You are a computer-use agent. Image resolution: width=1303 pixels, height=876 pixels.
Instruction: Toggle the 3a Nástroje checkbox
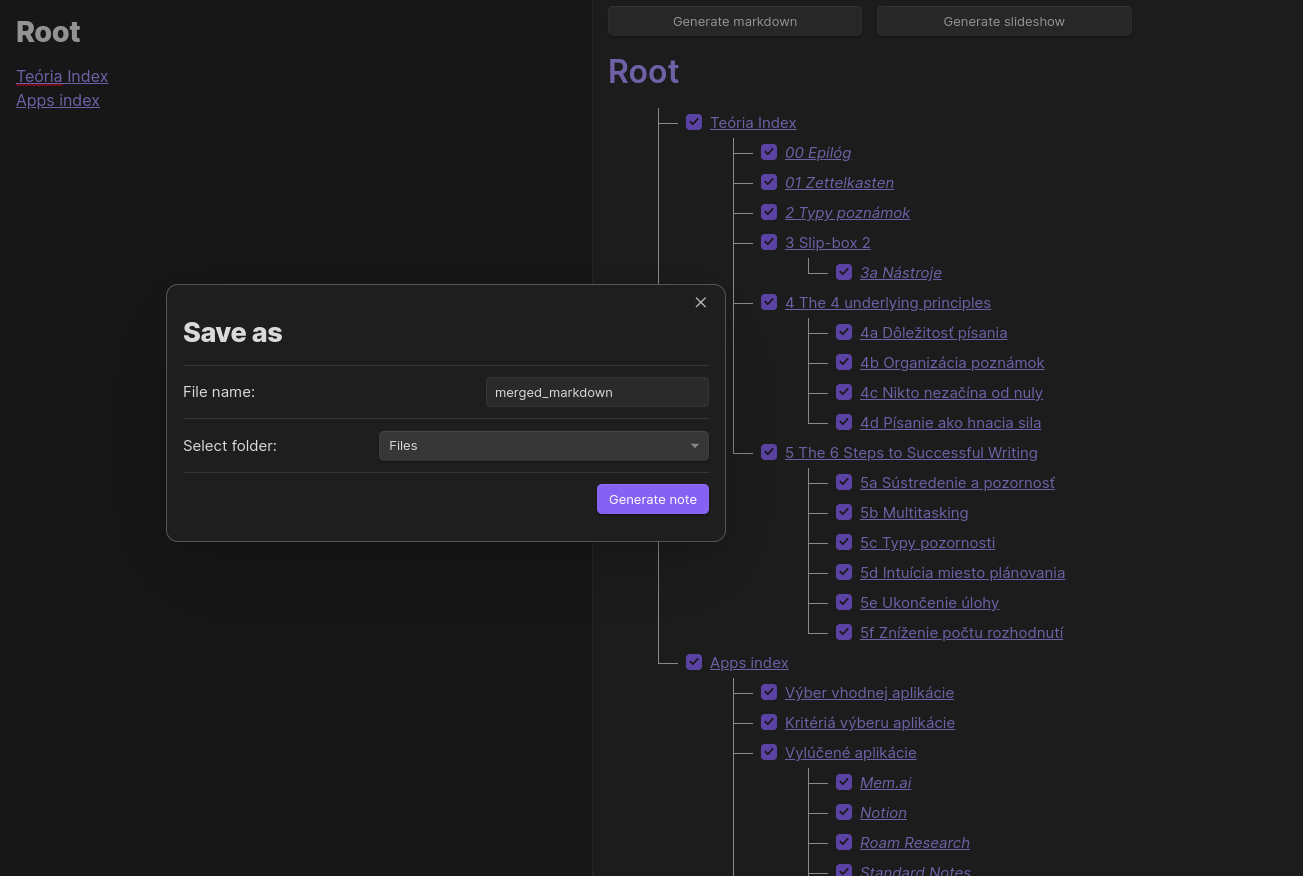pyautogui.click(x=844, y=272)
